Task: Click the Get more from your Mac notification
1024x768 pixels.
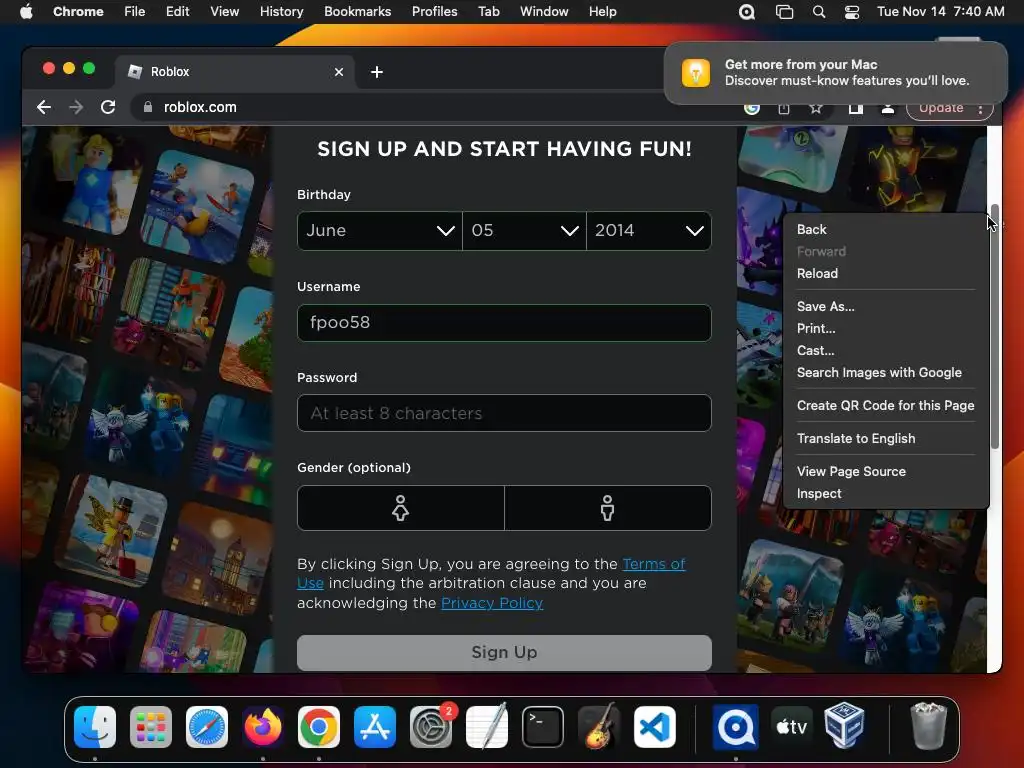Action: (835, 72)
